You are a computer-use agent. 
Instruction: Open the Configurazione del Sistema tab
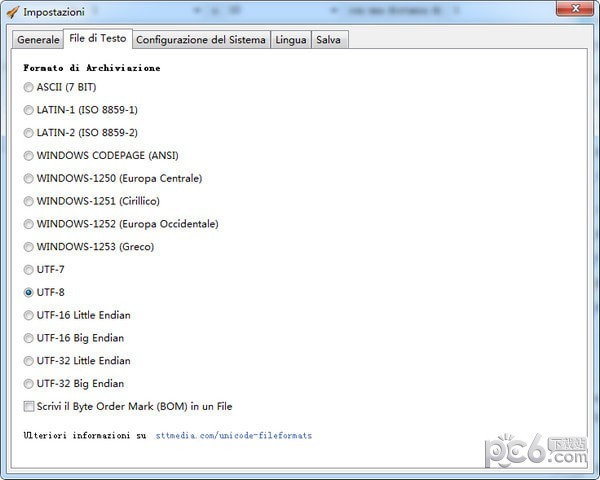(x=201, y=40)
